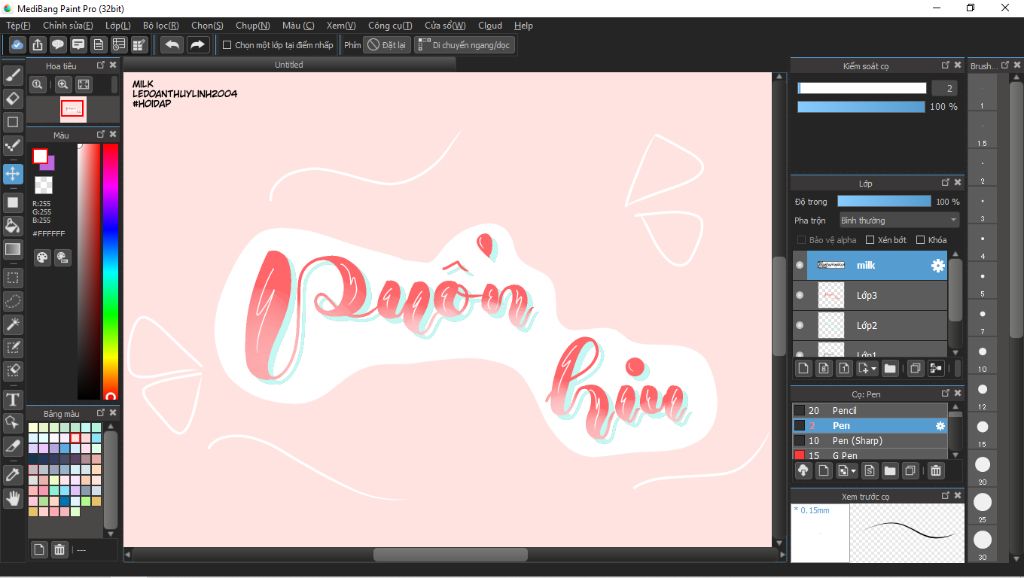1024x578 pixels.
Task: Click the share/export icon in toolbar
Action: pos(38,44)
